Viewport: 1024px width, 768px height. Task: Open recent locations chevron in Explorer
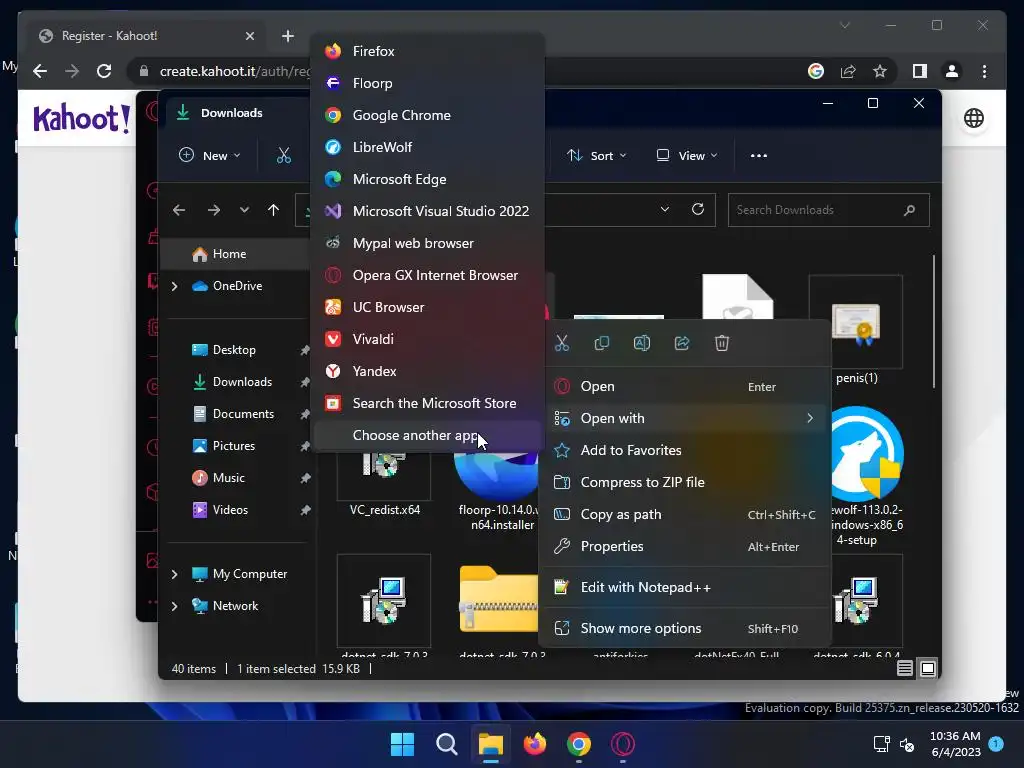pos(244,210)
